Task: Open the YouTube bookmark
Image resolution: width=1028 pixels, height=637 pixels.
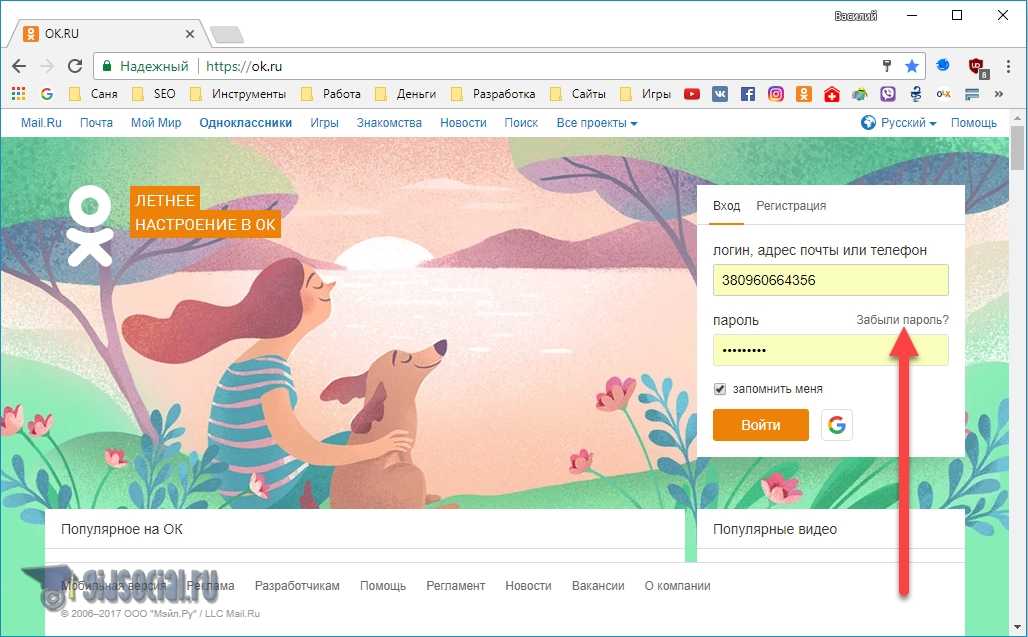Action: pyautogui.click(x=692, y=94)
